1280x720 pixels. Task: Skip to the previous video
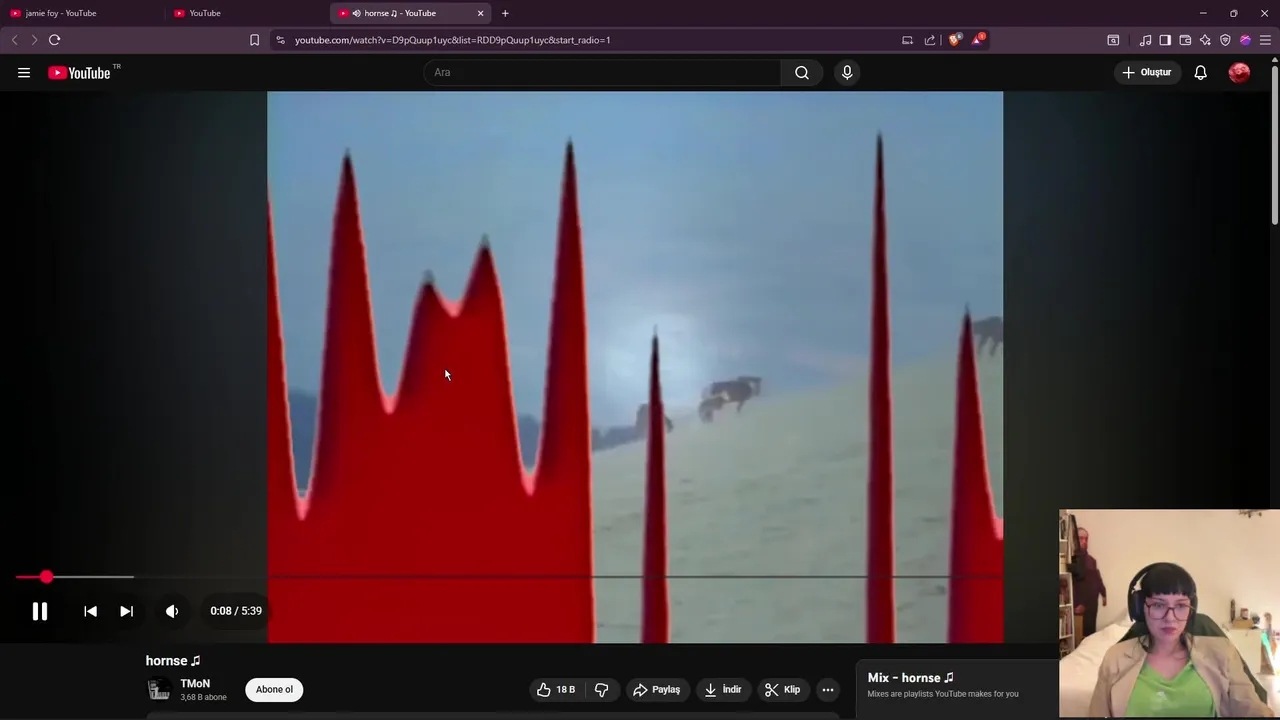[90, 611]
